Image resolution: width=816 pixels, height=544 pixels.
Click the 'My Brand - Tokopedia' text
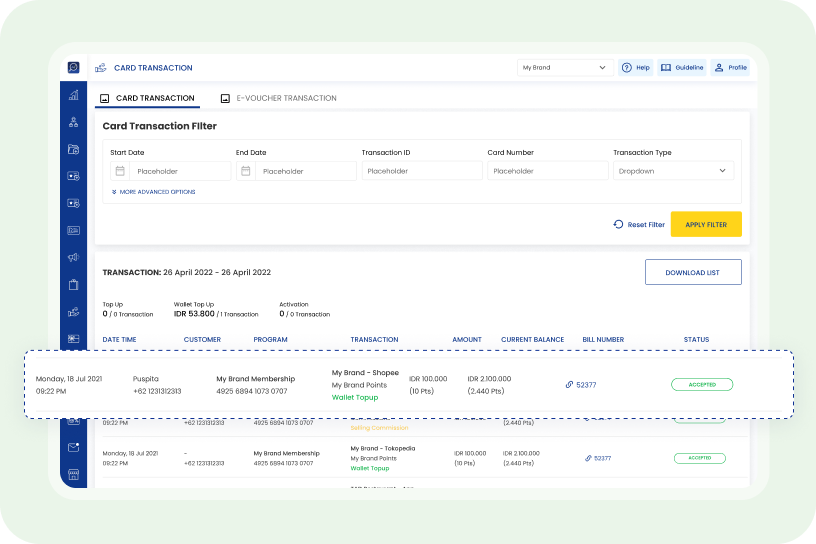coord(383,448)
